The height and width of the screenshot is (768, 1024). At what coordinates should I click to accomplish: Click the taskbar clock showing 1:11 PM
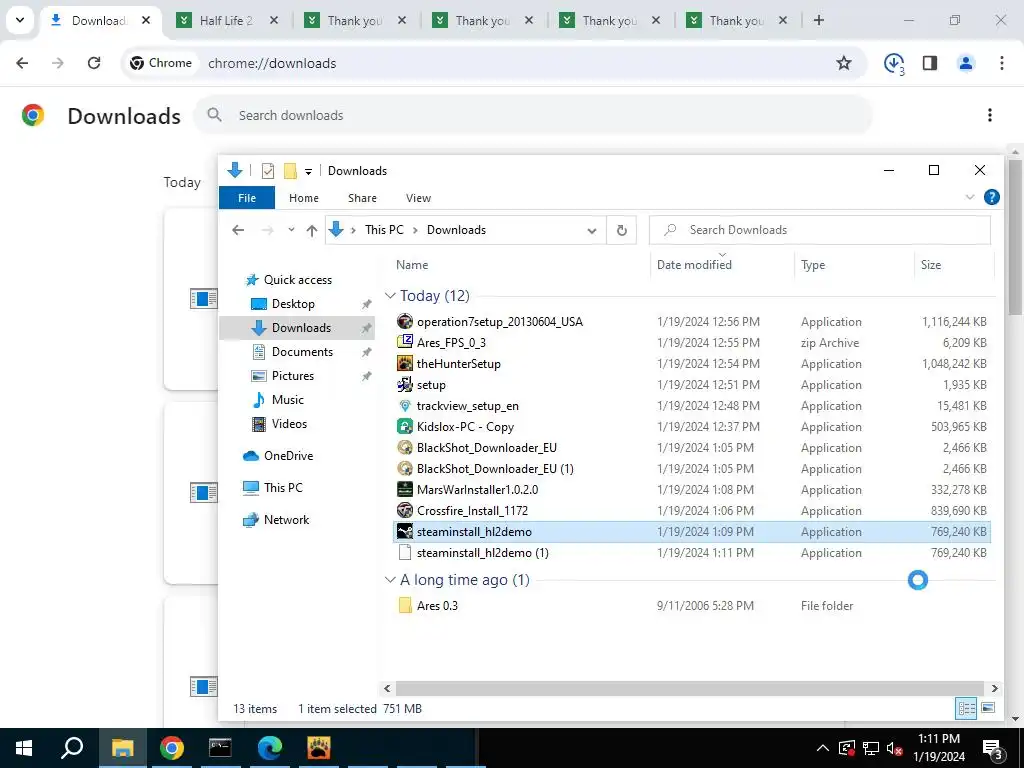click(939, 748)
